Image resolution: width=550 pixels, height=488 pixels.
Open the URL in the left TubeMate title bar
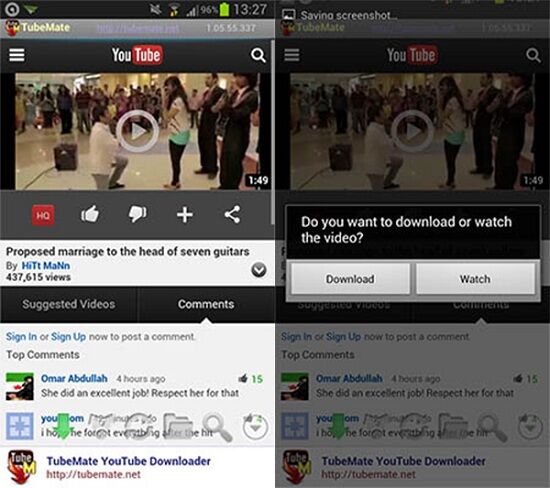click(x=138, y=28)
